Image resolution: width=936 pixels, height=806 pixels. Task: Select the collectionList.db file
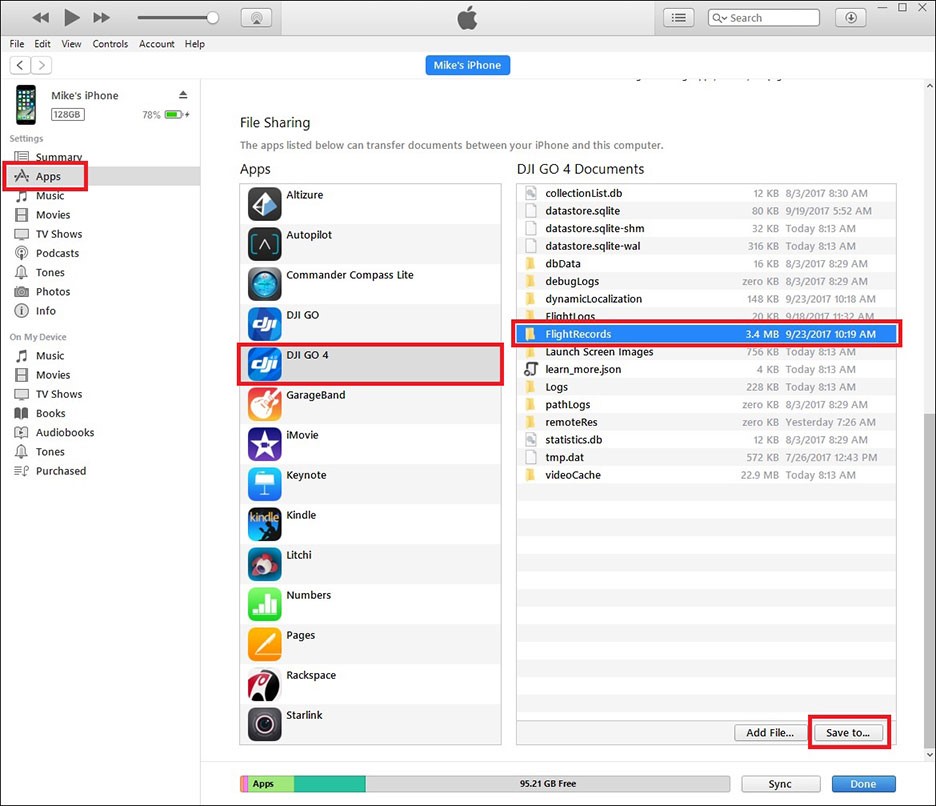coord(706,193)
